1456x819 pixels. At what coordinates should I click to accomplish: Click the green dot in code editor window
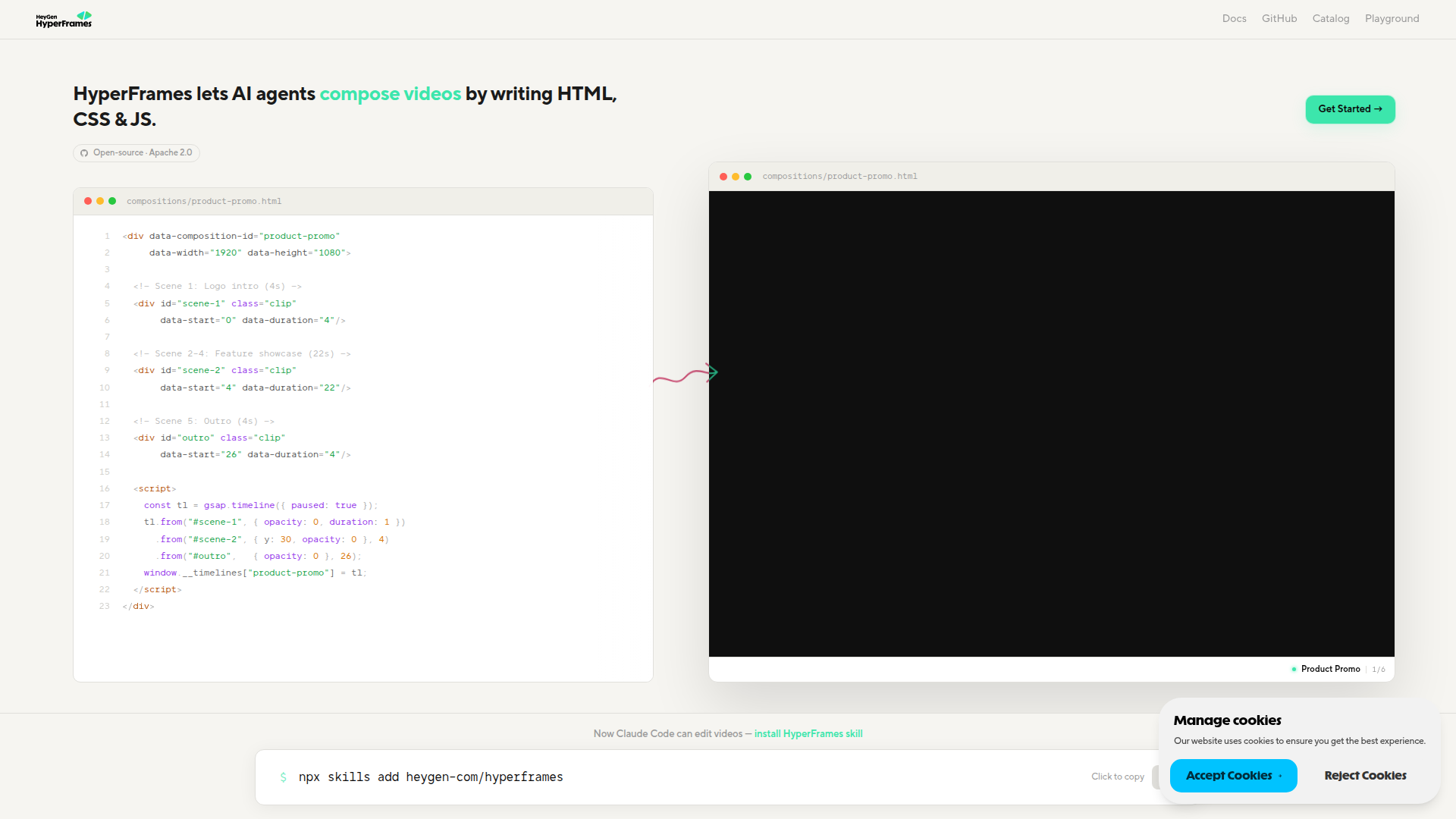[112, 201]
